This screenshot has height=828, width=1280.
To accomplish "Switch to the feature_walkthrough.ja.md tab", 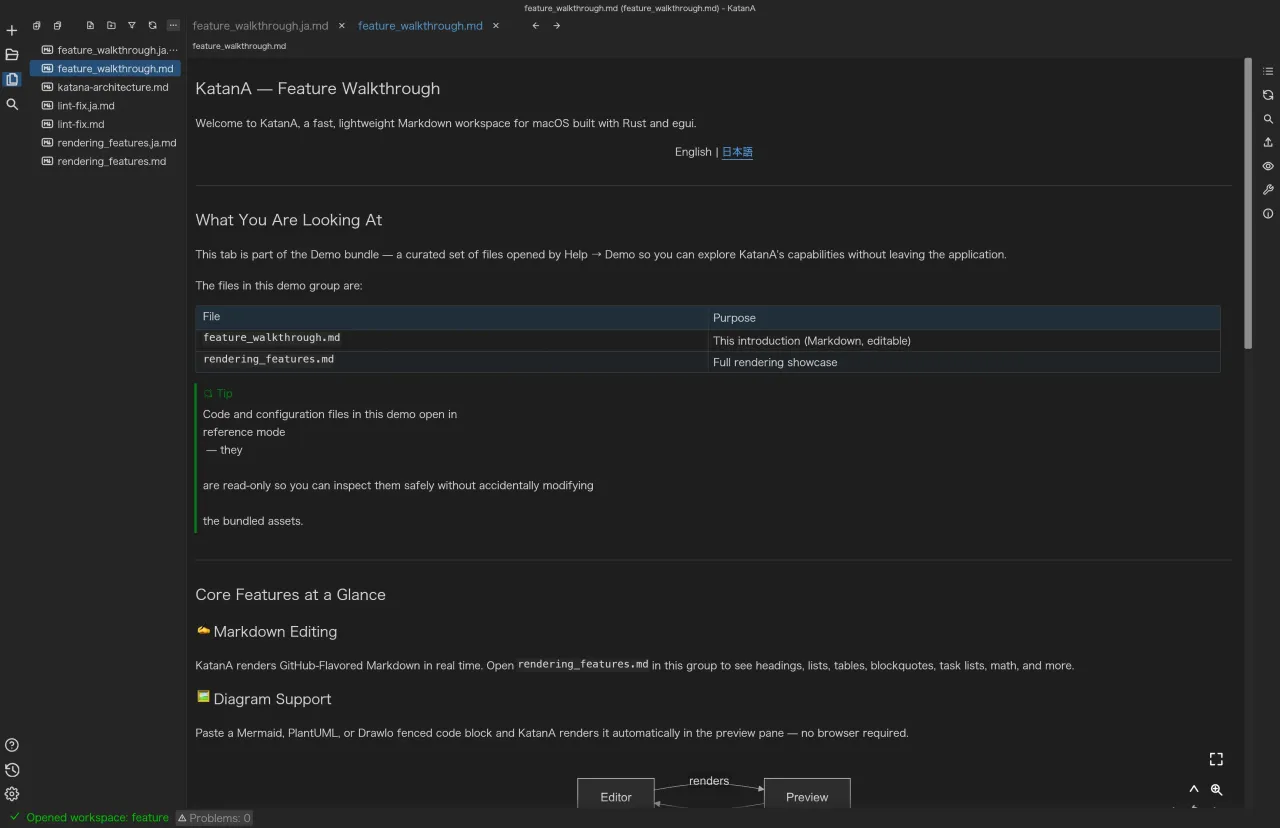I will [x=260, y=26].
